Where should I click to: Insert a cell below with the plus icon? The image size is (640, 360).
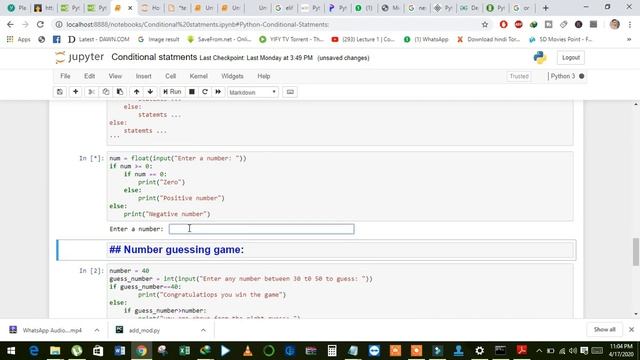[76, 92]
